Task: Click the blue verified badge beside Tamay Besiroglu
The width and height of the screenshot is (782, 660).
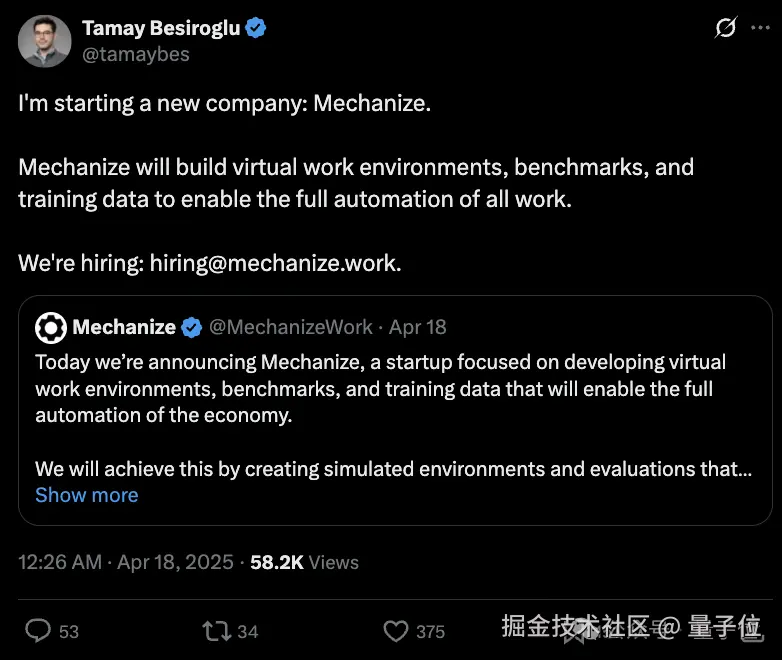Action: click(256, 28)
